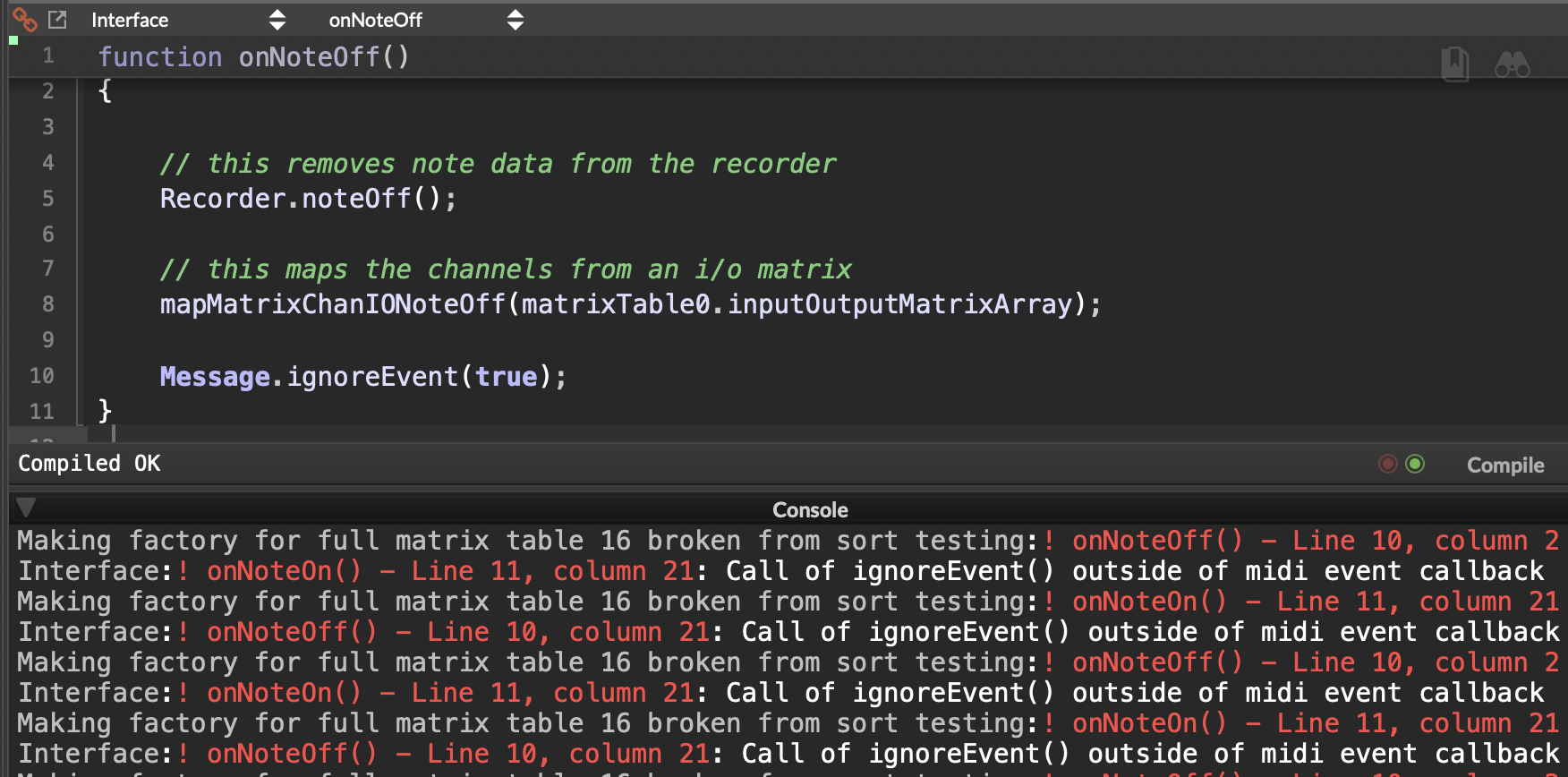Click line number 1 in gutter

[x=48, y=56]
